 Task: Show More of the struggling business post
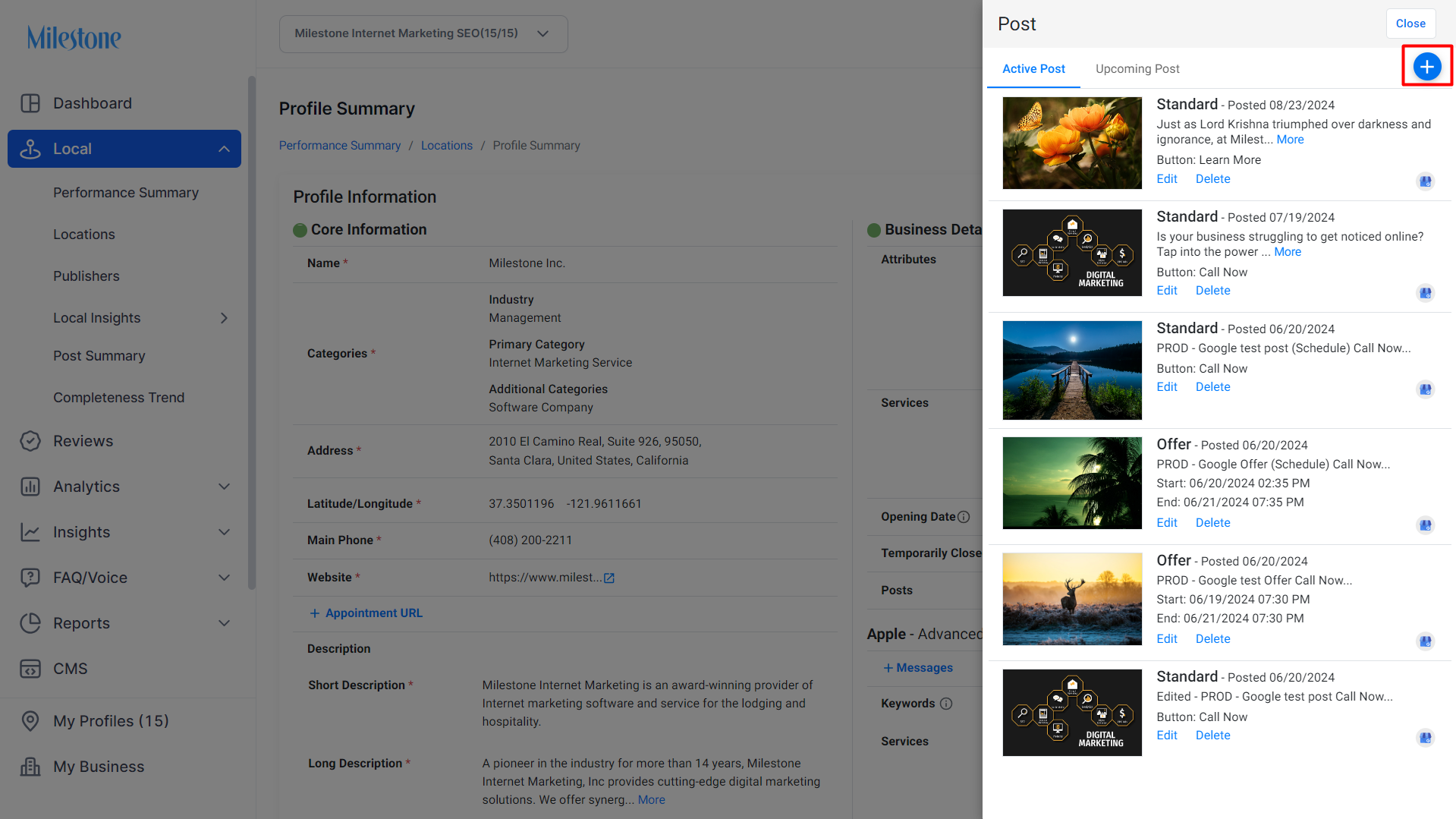point(1288,252)
